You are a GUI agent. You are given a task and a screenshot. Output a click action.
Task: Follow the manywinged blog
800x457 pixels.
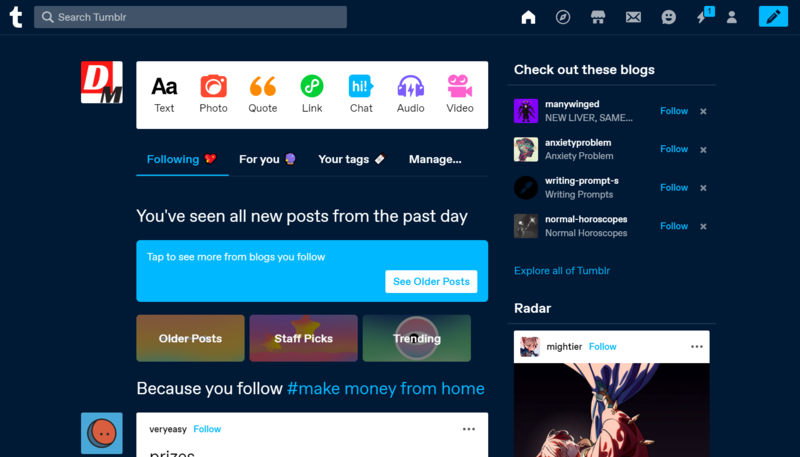point(673,111)
